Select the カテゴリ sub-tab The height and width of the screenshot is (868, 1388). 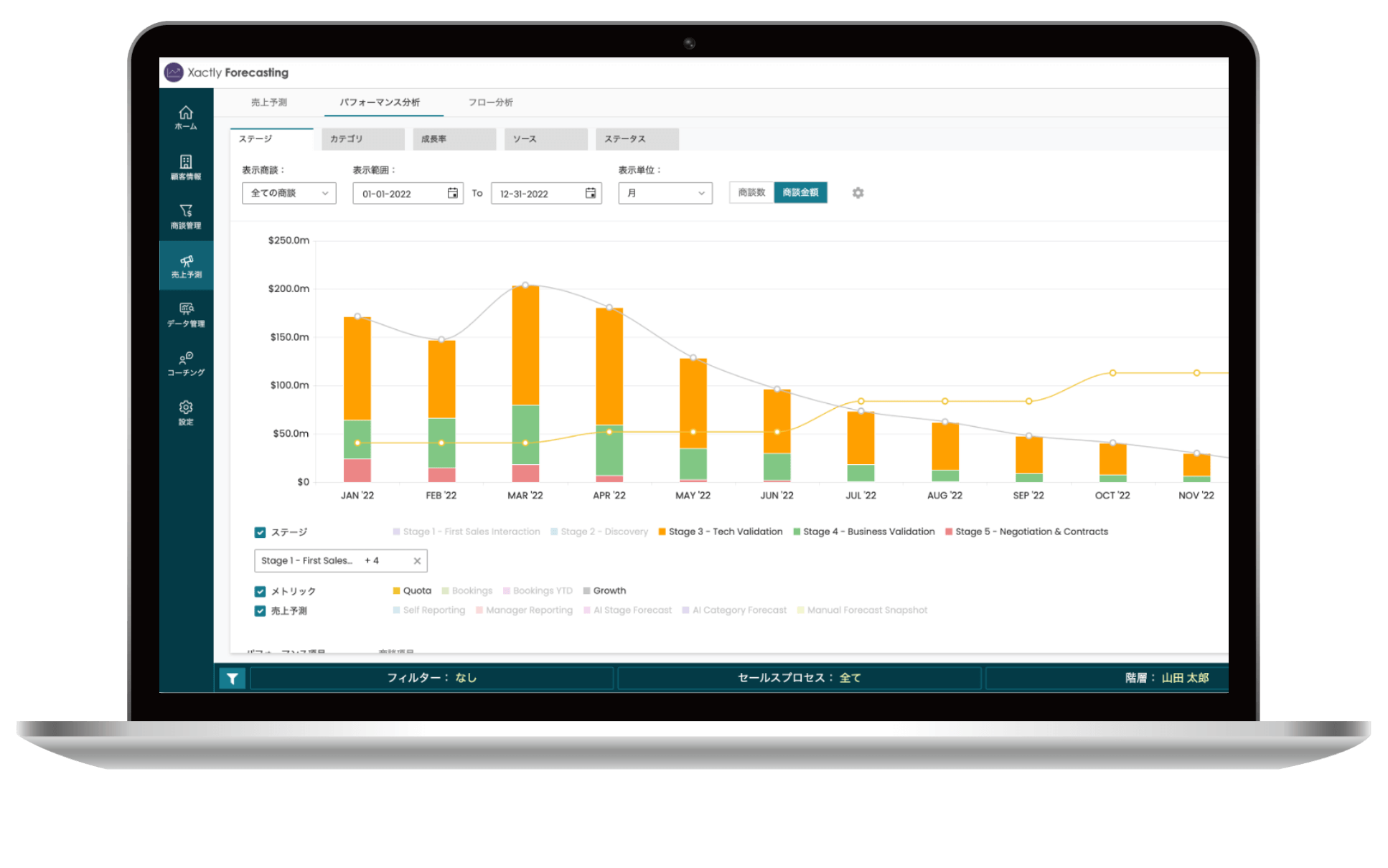363,139
